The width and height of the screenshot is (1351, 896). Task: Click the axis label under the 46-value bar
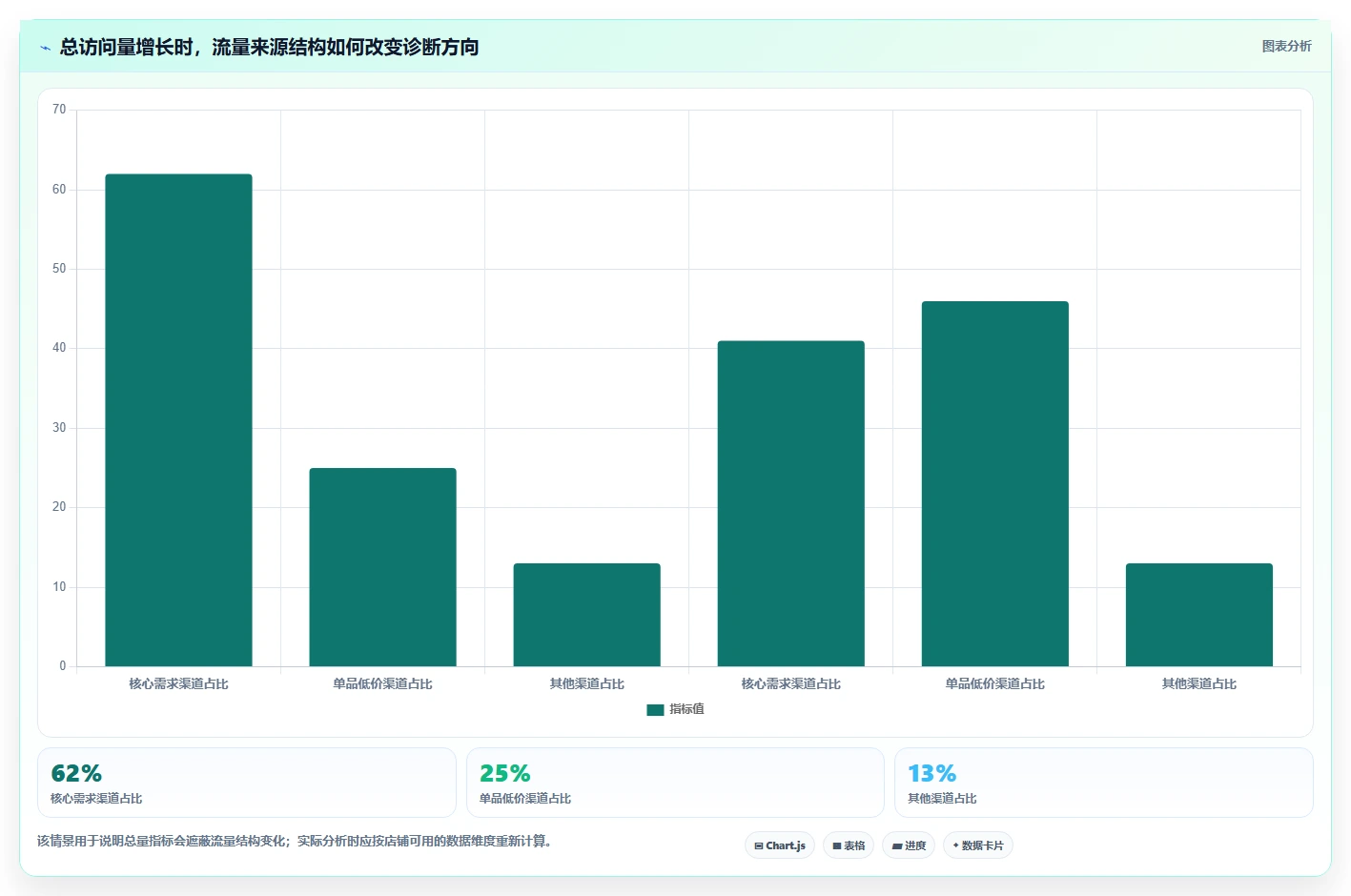click(994, 683)
